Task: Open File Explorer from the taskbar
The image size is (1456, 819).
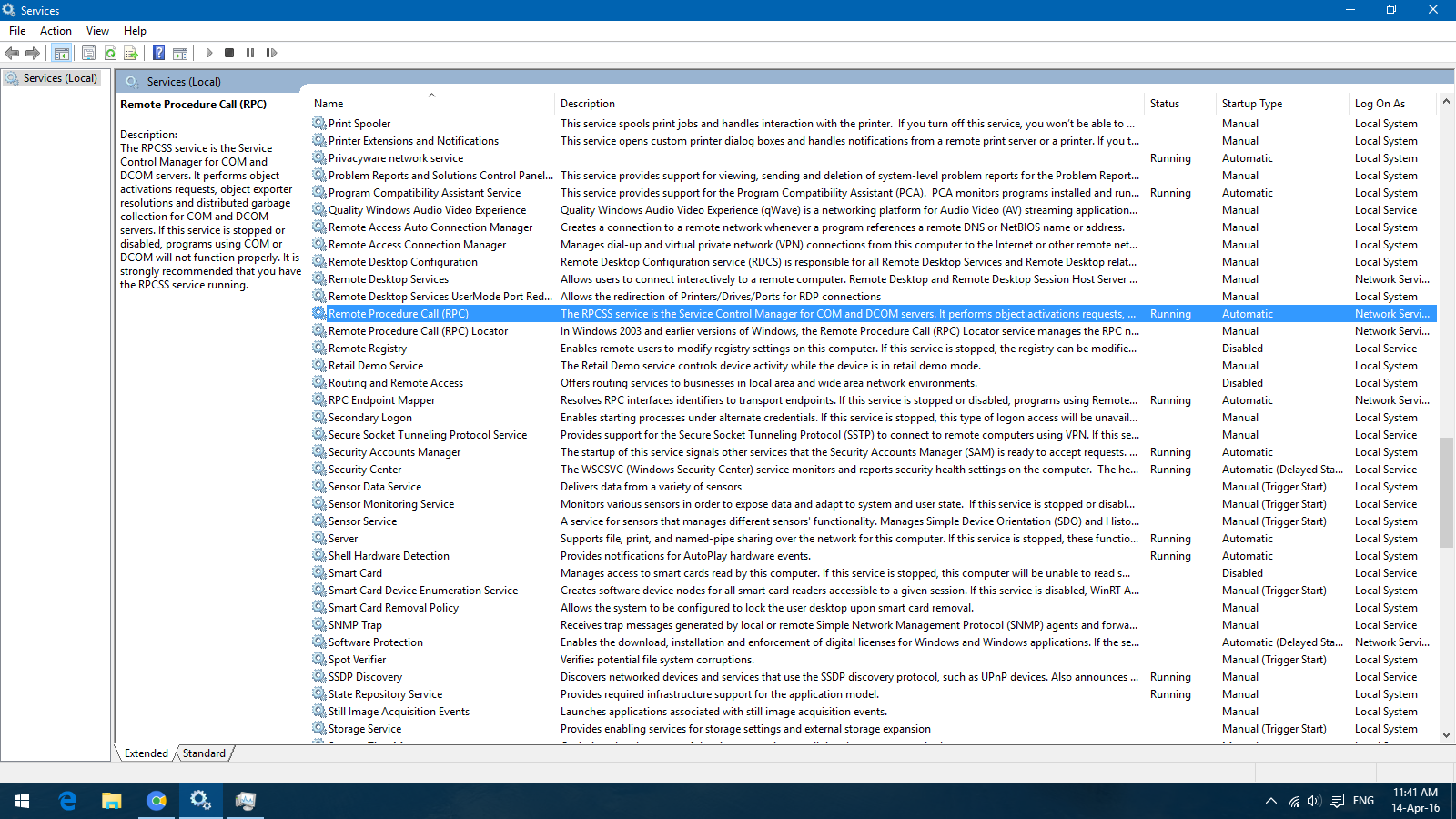Action: (x=111, y=801)
